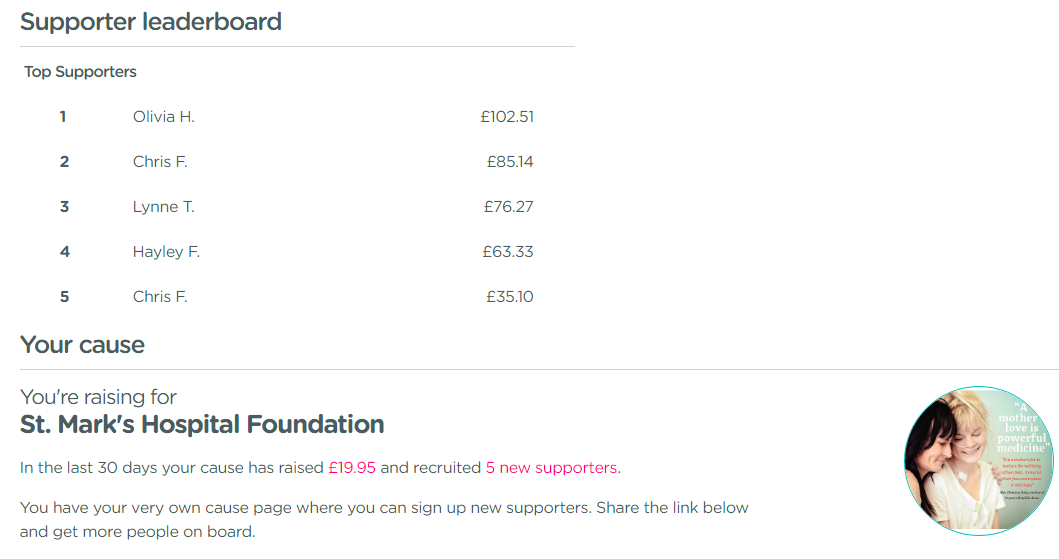Image resolution: width=1059 pixels, height=559 pixels.
Task: Open the "5 new supporters" link
Action: click(551, 468)
